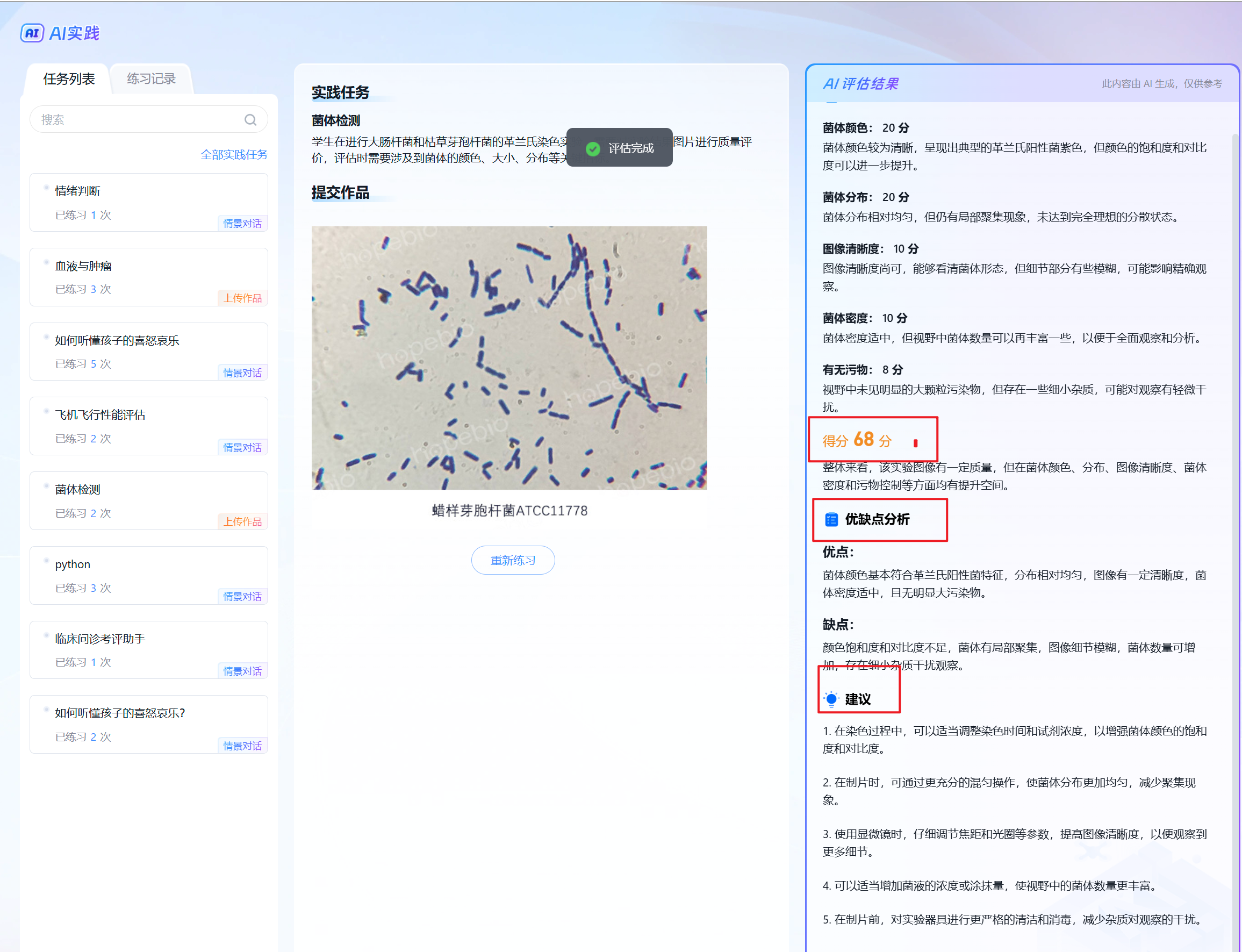Viewport: 1242px width, 952px height.
Task: Switch to the 练习记录 tab
Action: (x=150, y=79)
